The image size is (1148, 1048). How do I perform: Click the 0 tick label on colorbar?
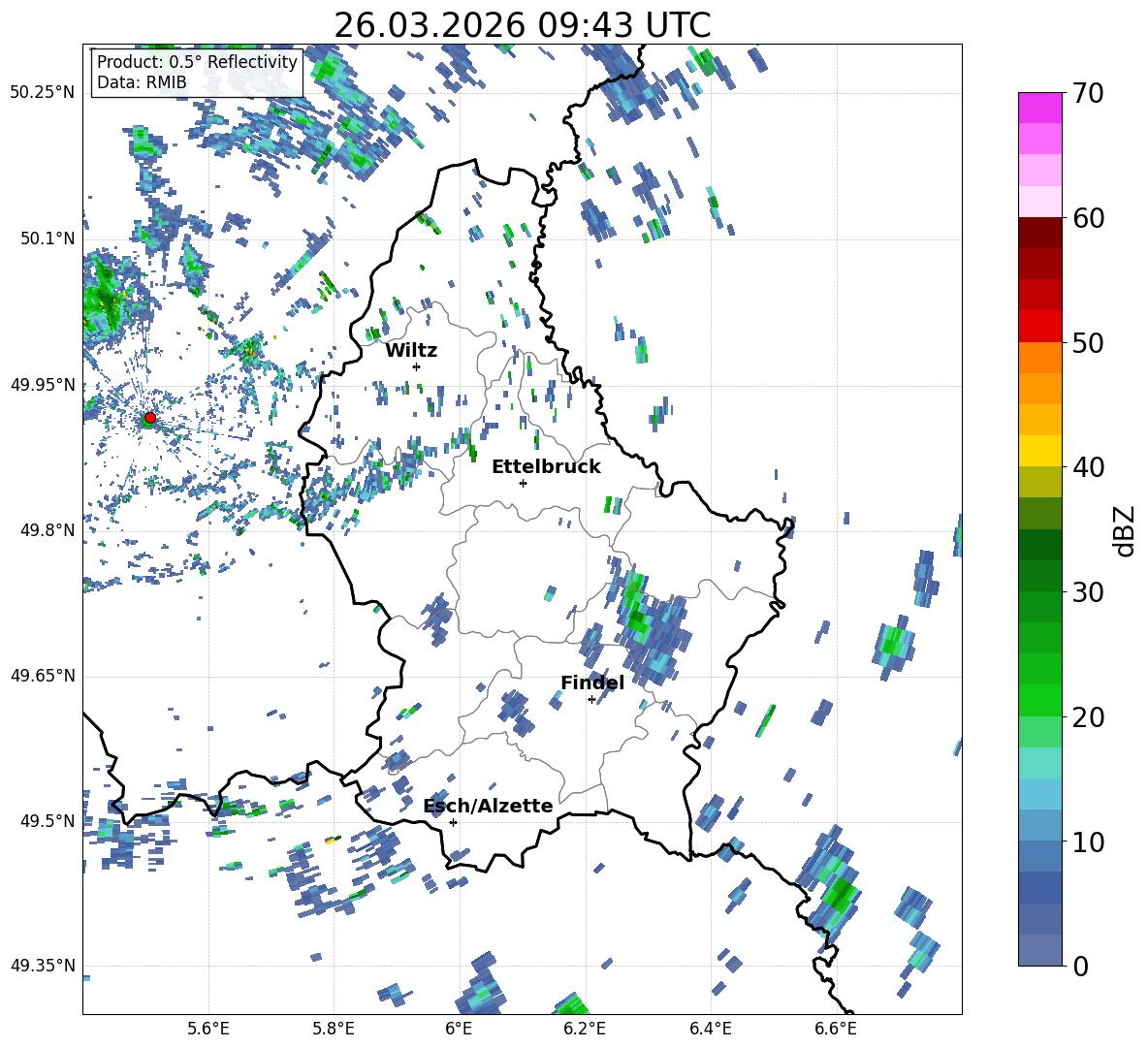1080,966
